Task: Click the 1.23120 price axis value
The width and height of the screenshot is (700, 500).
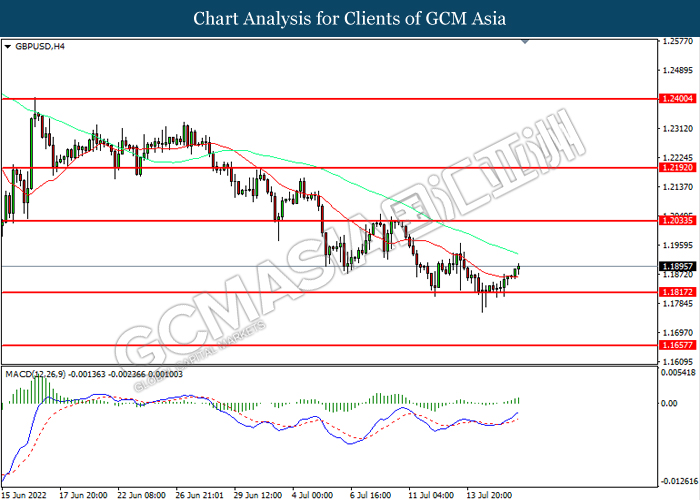Action: pyautogui.click(x=678, y=129)
